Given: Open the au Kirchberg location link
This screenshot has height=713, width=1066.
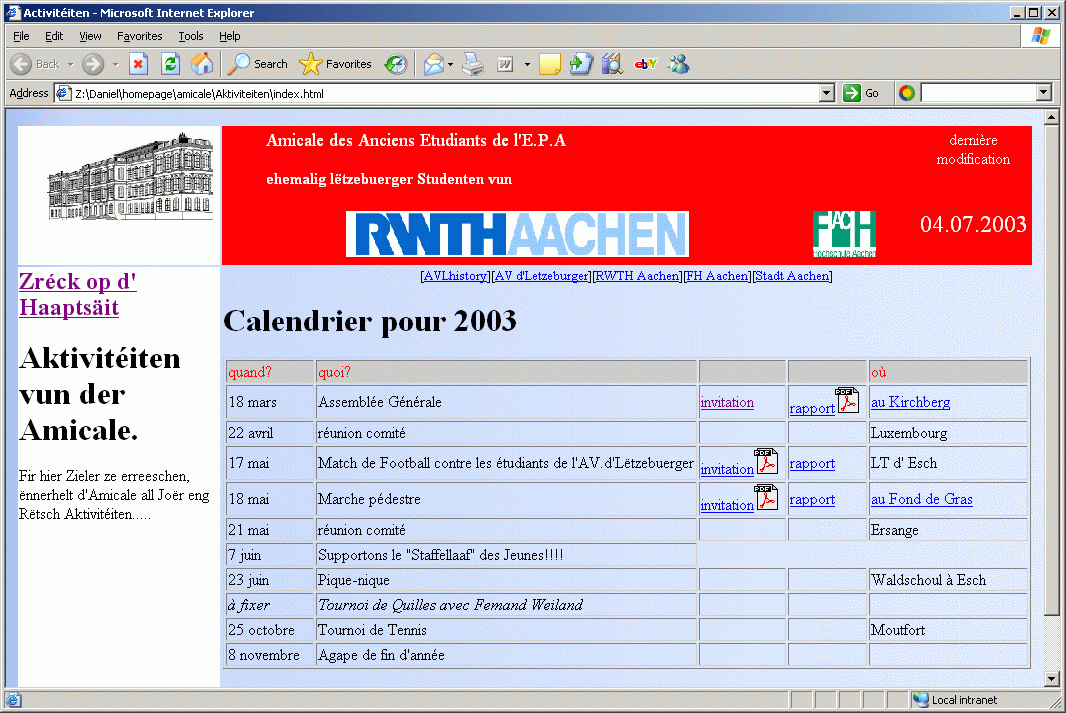Looking at the screenshot, I should click(x=910, y=402).
